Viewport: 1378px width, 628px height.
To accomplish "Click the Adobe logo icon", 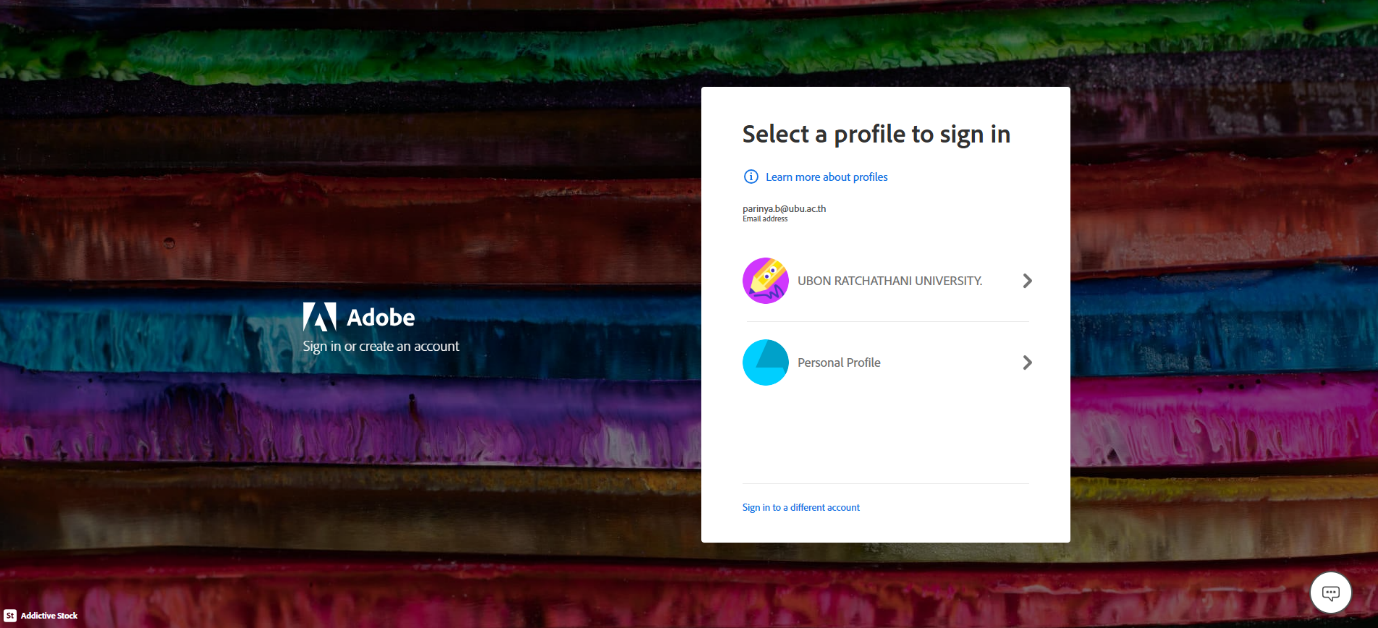I will [318, 317].
